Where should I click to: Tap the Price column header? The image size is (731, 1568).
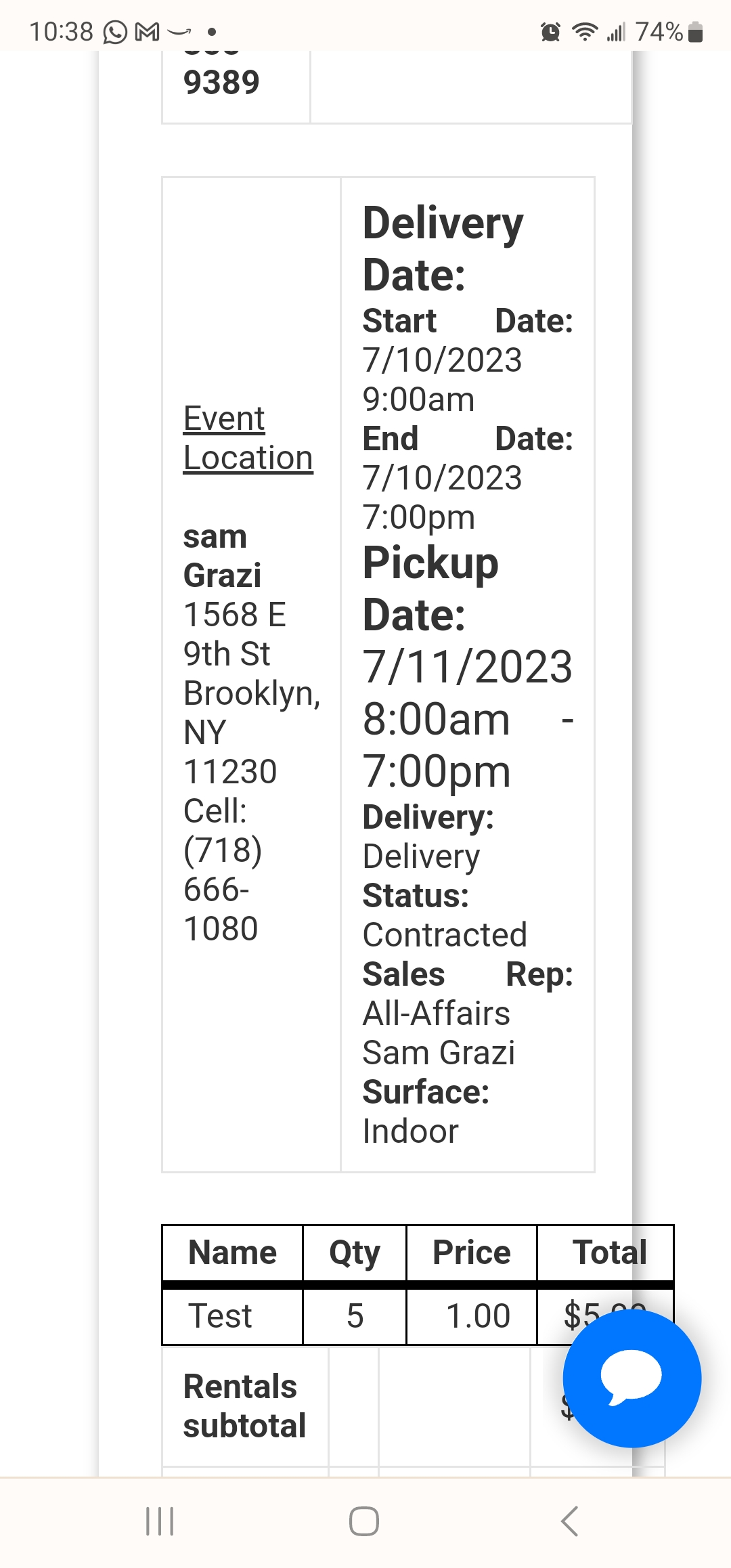(471, 1253)
